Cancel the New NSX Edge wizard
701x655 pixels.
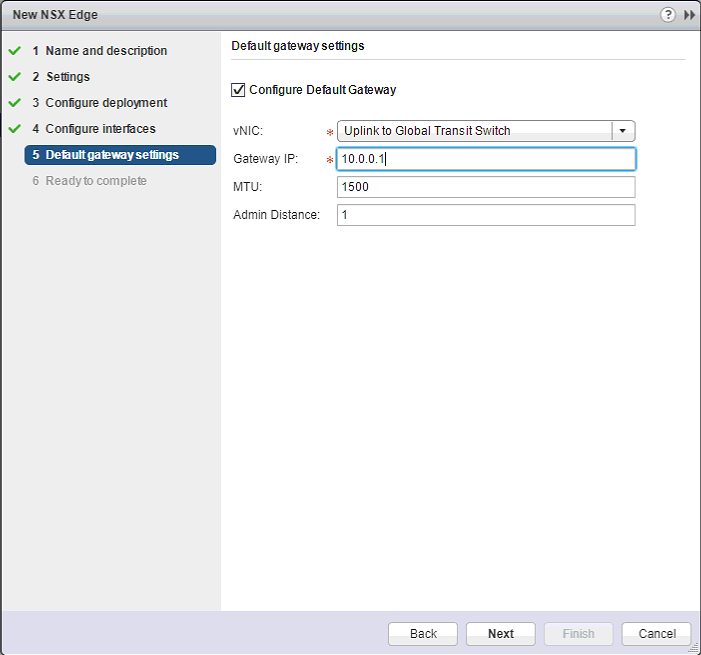coord(656,634)
